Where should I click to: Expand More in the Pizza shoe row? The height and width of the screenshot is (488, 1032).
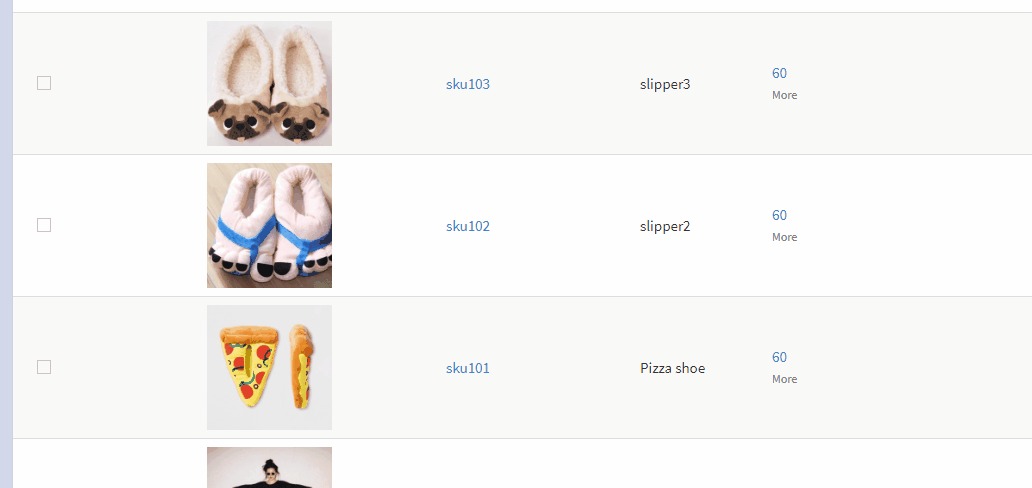coord(785,379)
